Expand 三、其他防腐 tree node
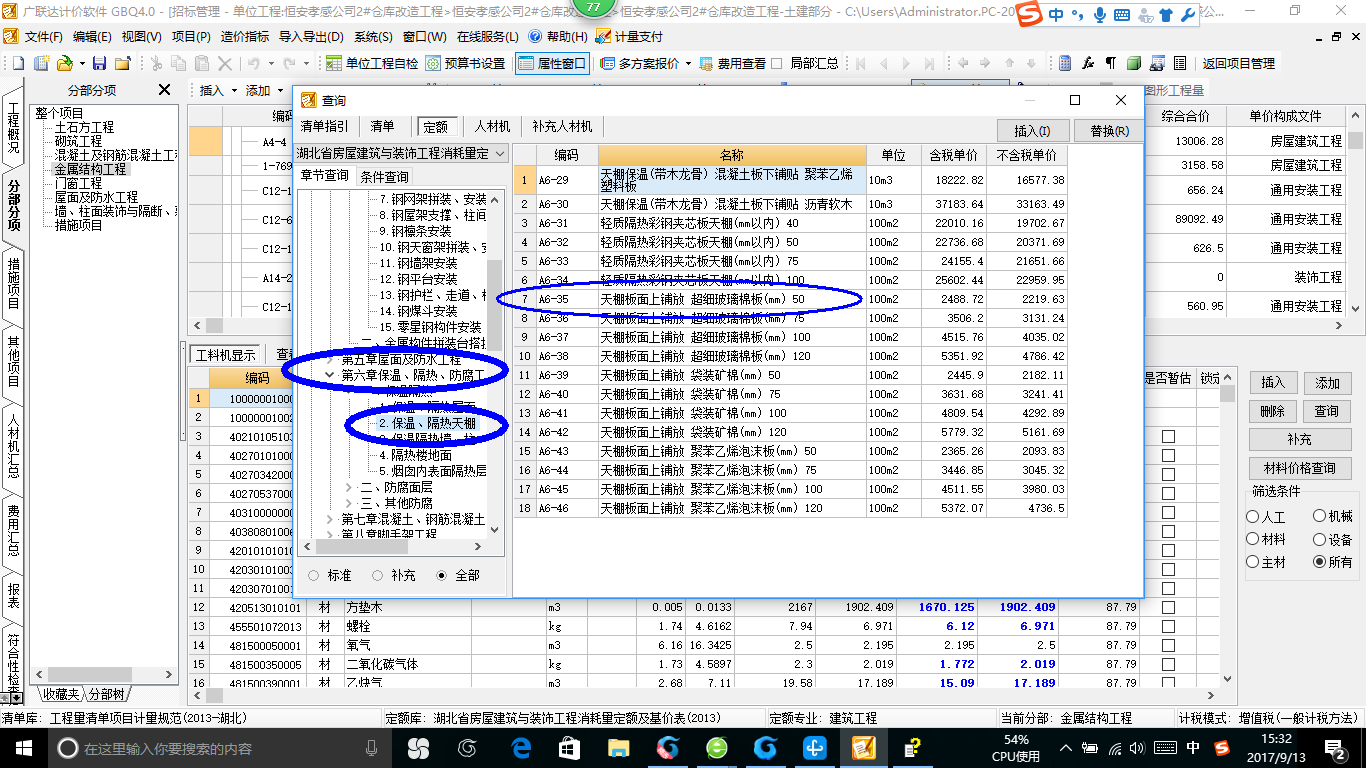Screen dimensions: 1366x768 349,503
